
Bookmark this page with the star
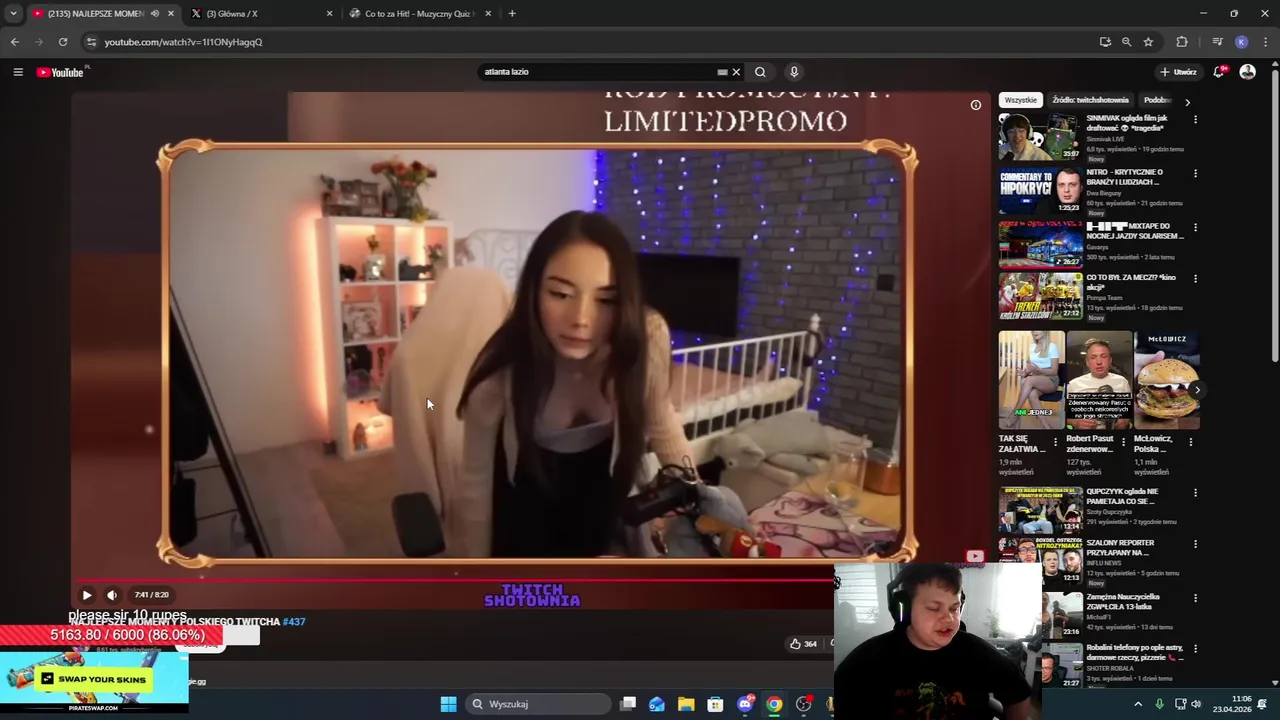pyautogui.click(x=1148, y=42)
